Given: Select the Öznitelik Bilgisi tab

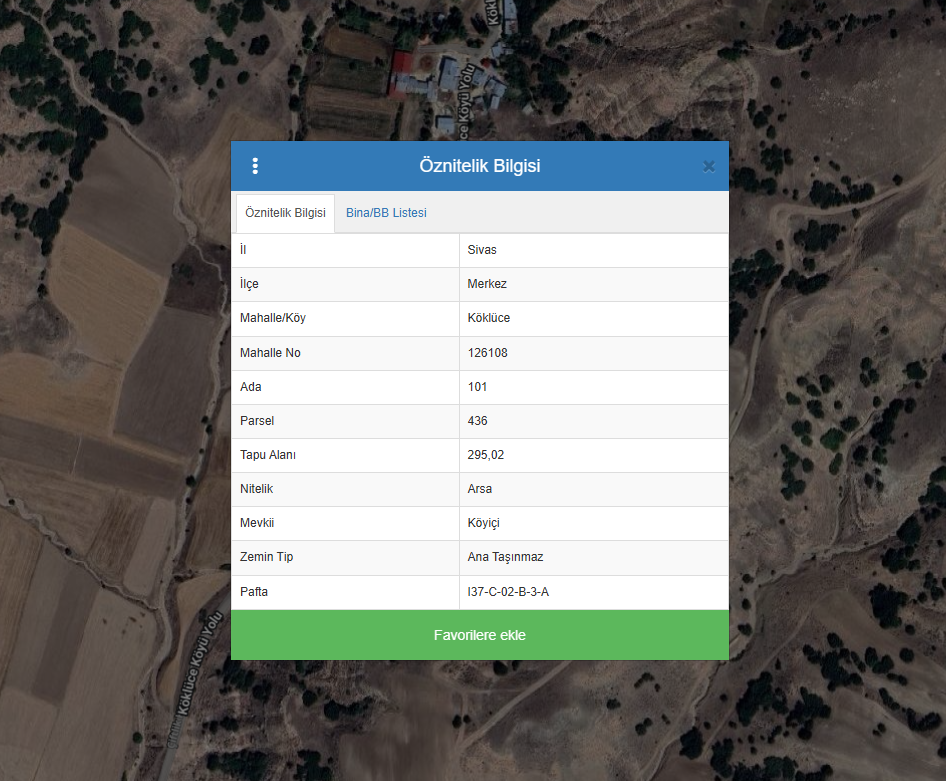Looking at the screenshot, I should [285, 213].
